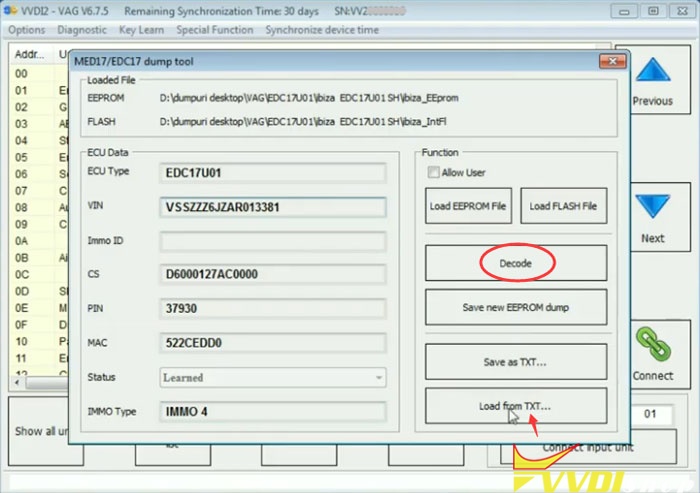Select address row 11 in unit list
The width and height of the screenshot is (700, 493).
click(39, 358)
